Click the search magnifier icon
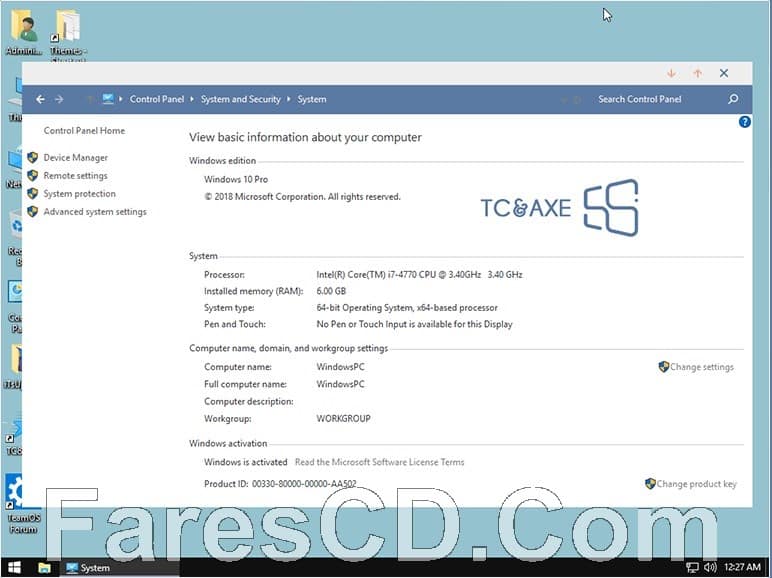 coord(733,99)
